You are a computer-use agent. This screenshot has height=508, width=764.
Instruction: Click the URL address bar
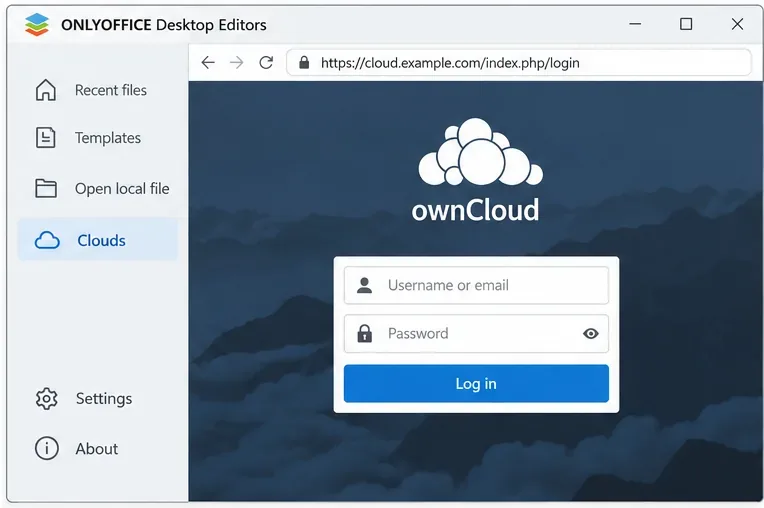pyautogui.click(x=519, y=62)
